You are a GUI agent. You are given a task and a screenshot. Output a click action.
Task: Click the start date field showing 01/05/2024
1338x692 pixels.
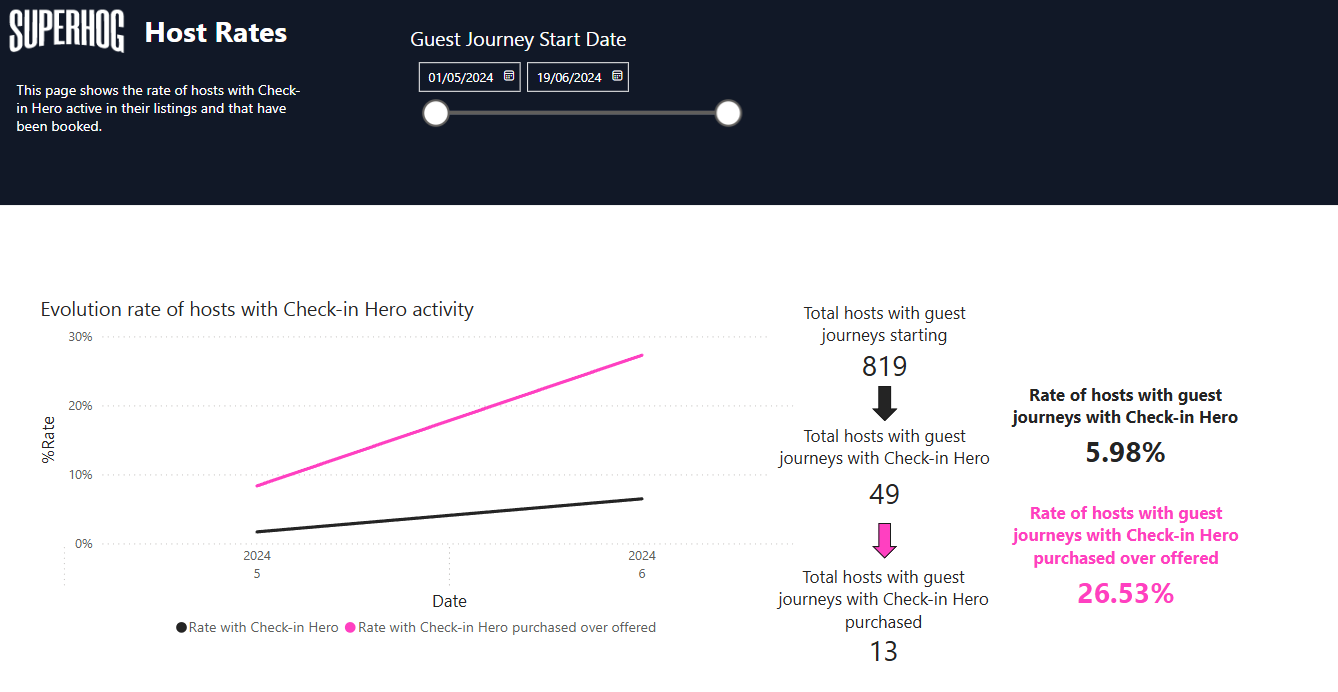(460, 77)
